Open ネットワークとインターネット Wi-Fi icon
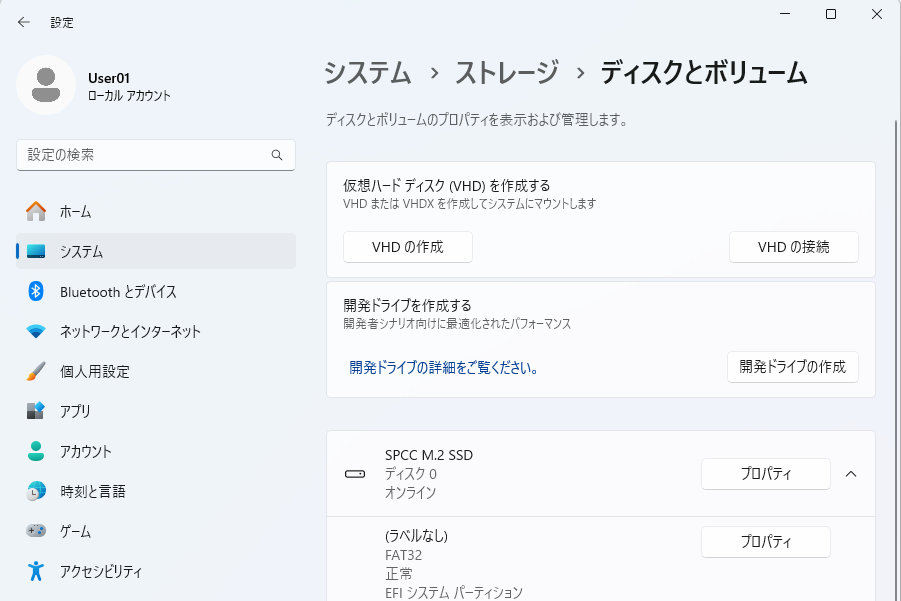The width and height of the screenshot is (901, 601). click(x=36, y=331)
